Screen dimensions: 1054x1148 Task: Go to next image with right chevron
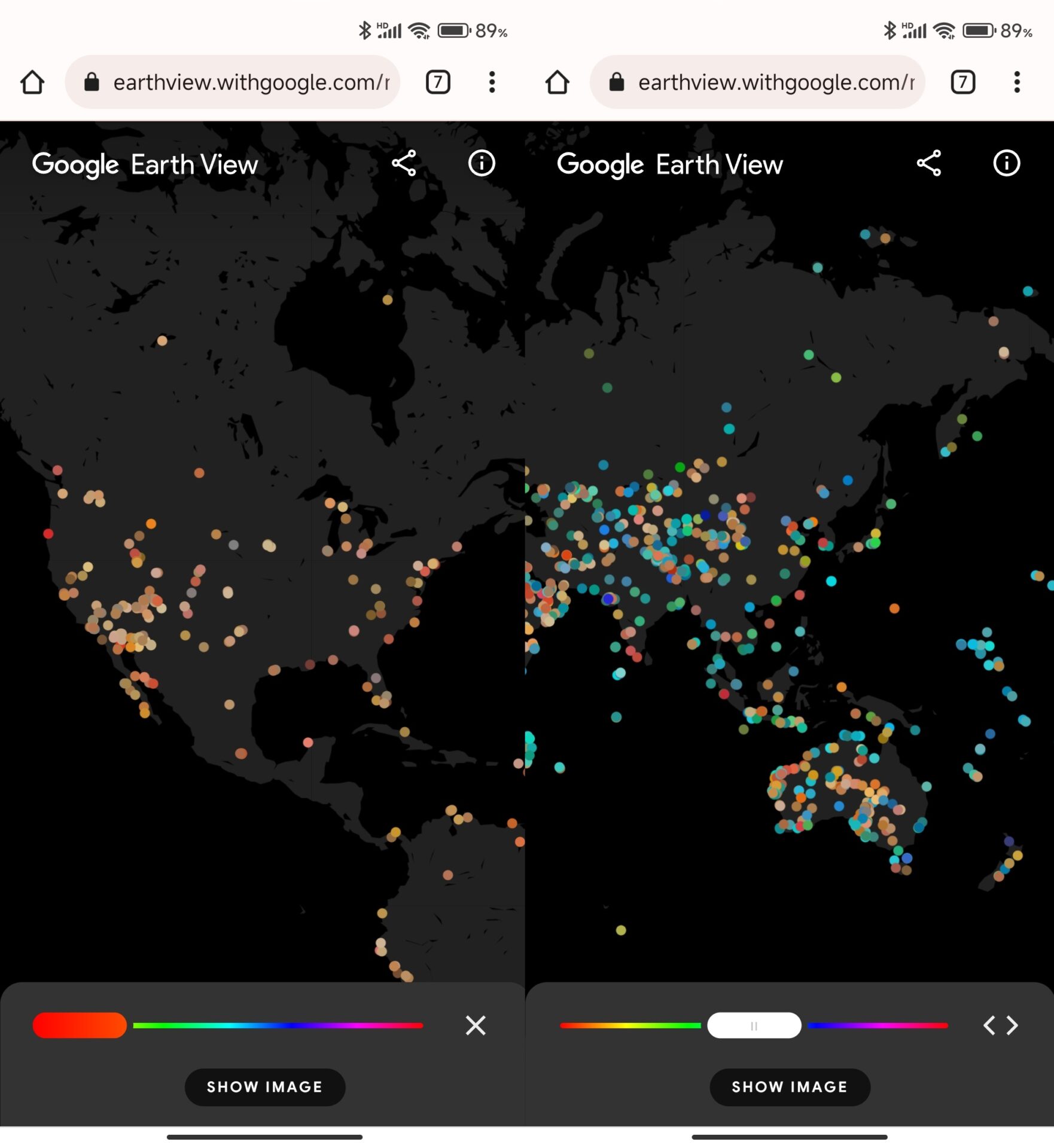point(1012,1025)
